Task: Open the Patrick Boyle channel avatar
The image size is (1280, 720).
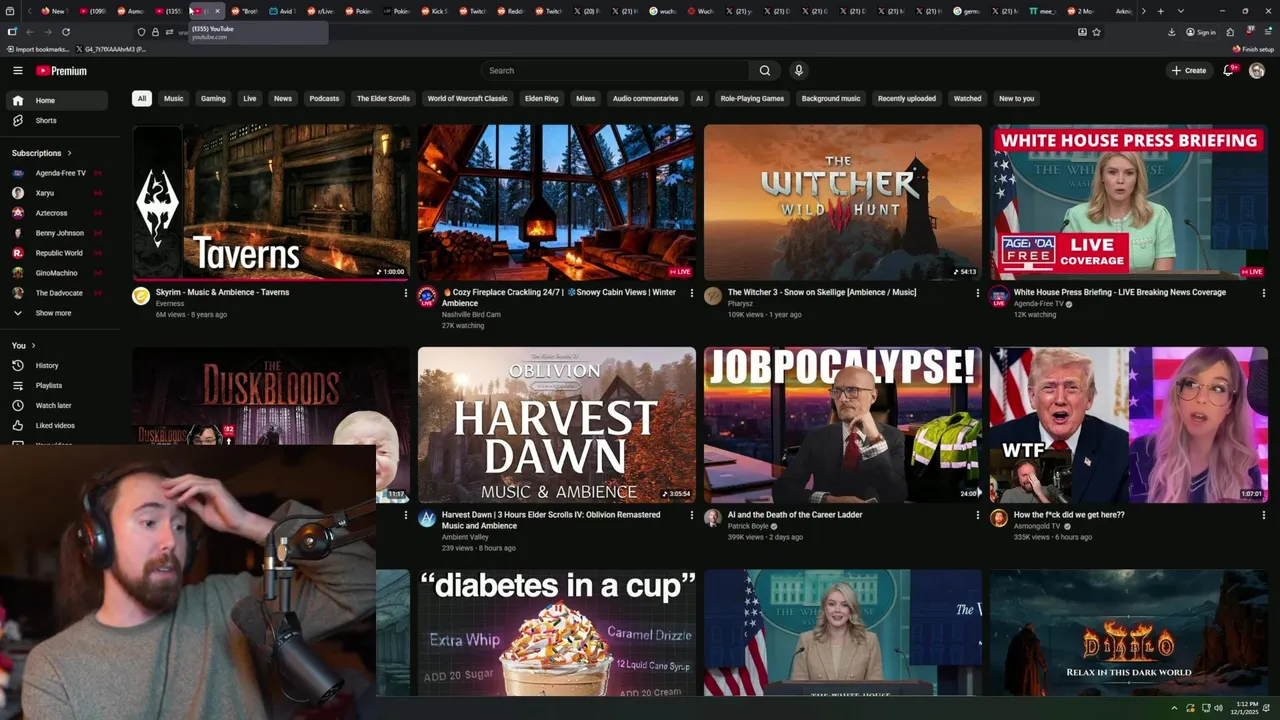Action: tap(713, 518)
